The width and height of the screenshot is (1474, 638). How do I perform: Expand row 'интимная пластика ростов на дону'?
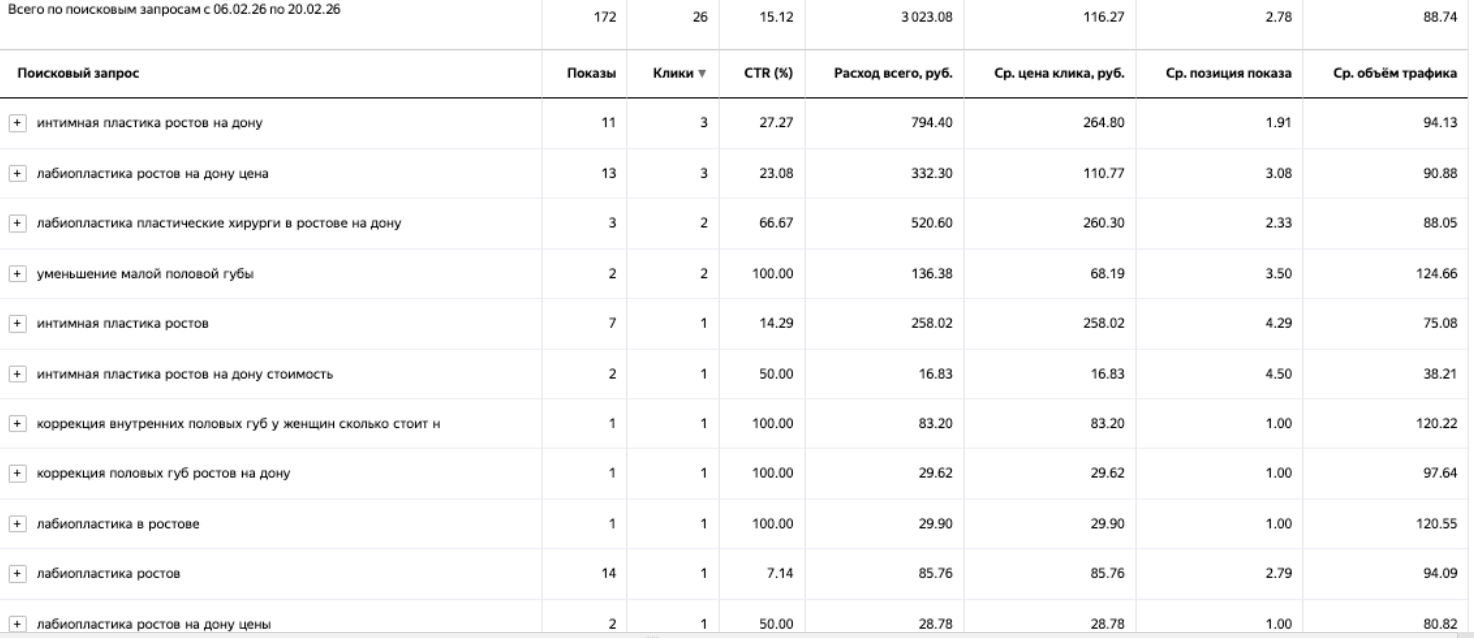tap(16, 123)
